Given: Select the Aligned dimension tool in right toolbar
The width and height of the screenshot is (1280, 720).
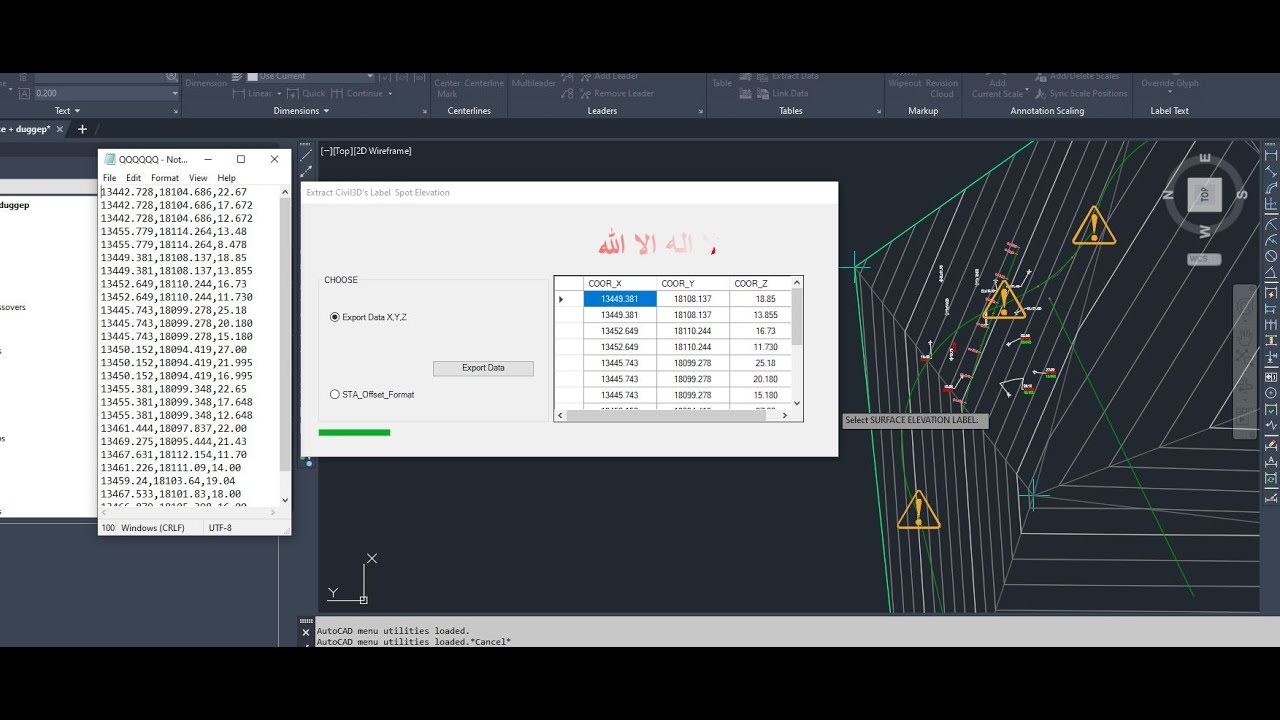Looking at the screenshot, I should [1271, 172].
